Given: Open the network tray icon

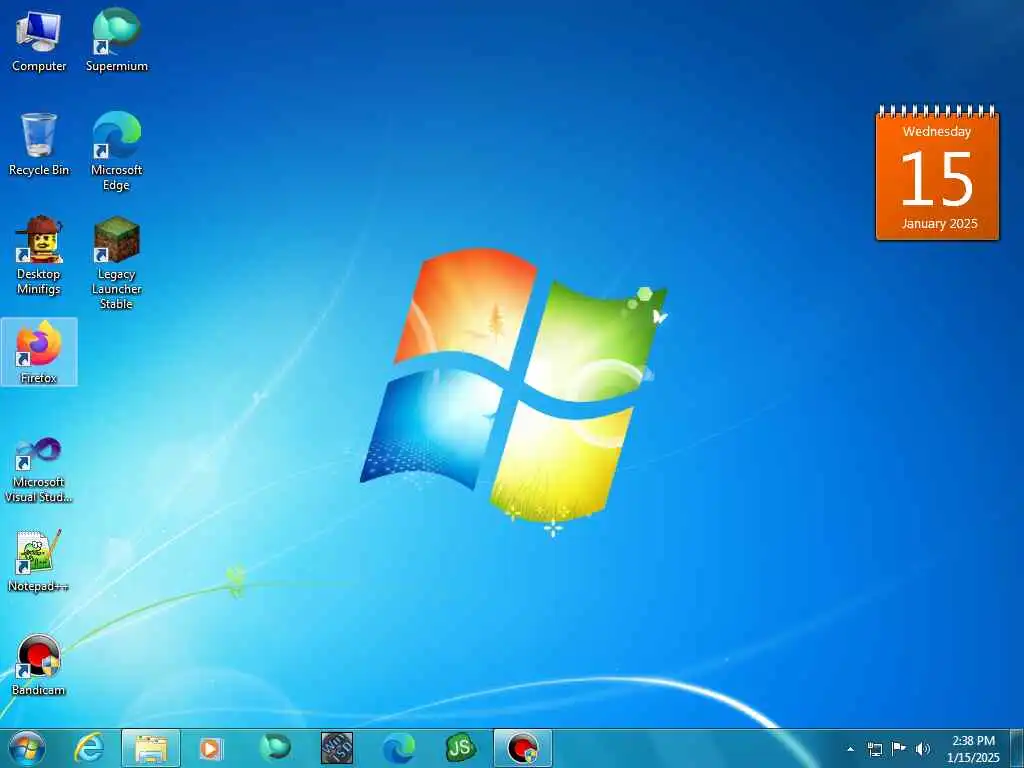Looking at the screenshot, I should coord(874,749).
